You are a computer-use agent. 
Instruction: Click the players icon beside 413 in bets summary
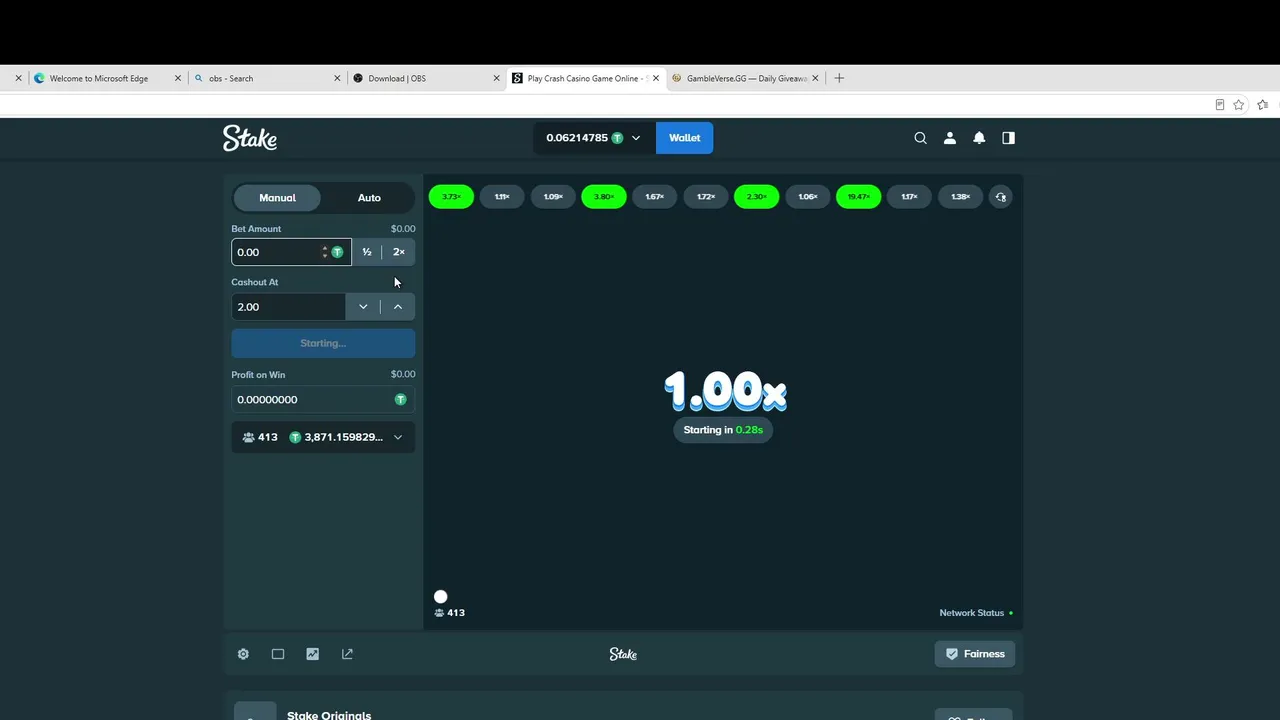click(248, 437)
